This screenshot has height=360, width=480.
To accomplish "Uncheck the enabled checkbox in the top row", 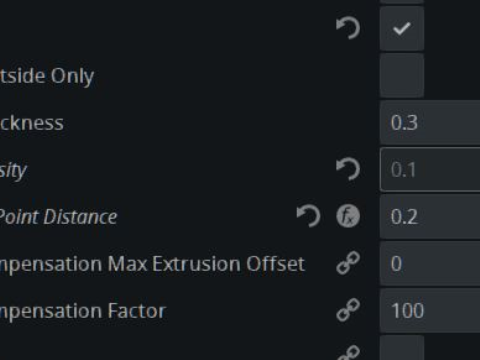I will (x=402, y=29).
